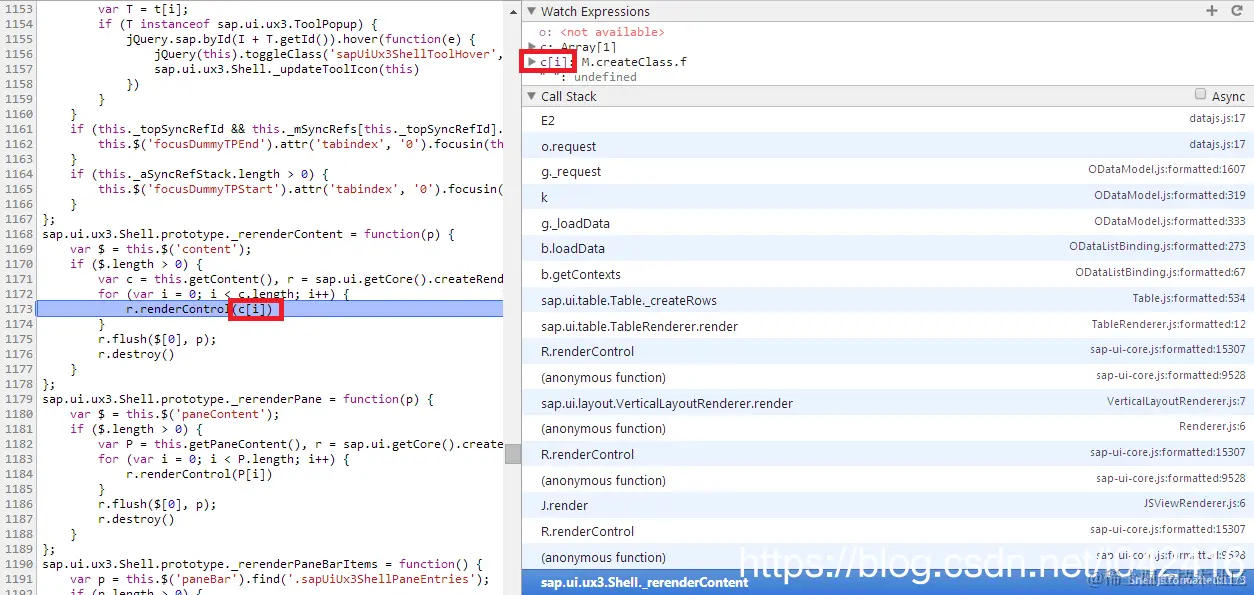Viewport: 1254px width, 595px height.
Task: Open ODataListBinding.js:formatted:67 source link
Action: pyautogui.click(x=1160, y=272)
